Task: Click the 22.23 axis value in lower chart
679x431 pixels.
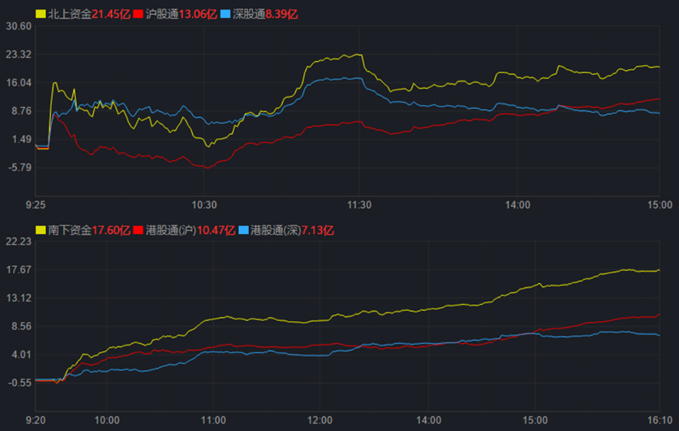Action: pyautogui.click(x=18, y=242)
